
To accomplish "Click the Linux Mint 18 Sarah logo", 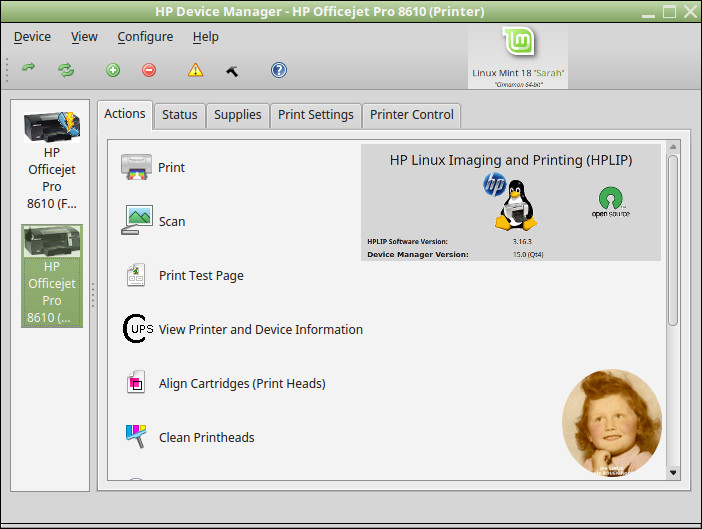I will [x=518, y=57].
